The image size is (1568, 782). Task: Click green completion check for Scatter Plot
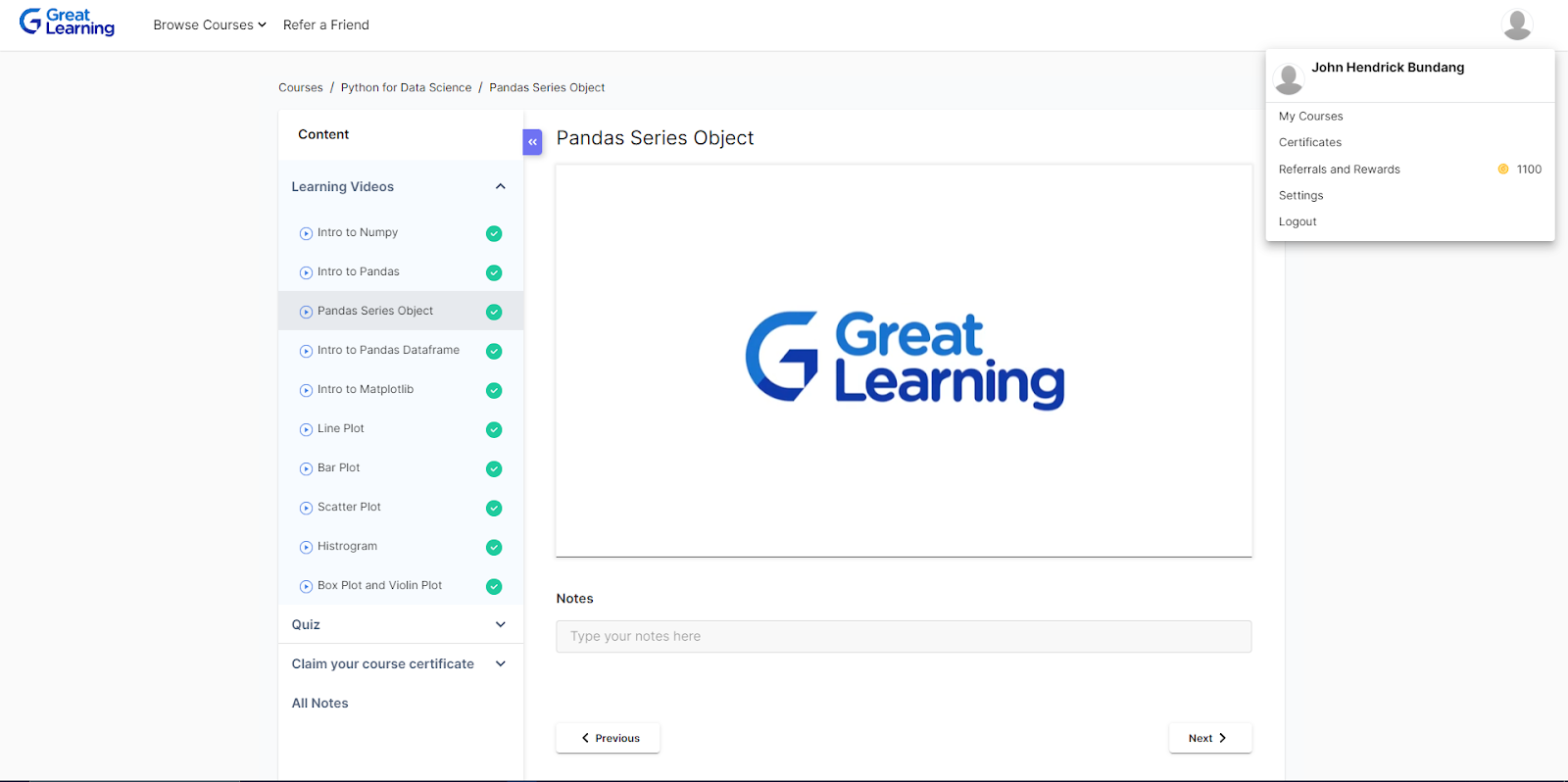click(494, 508)
